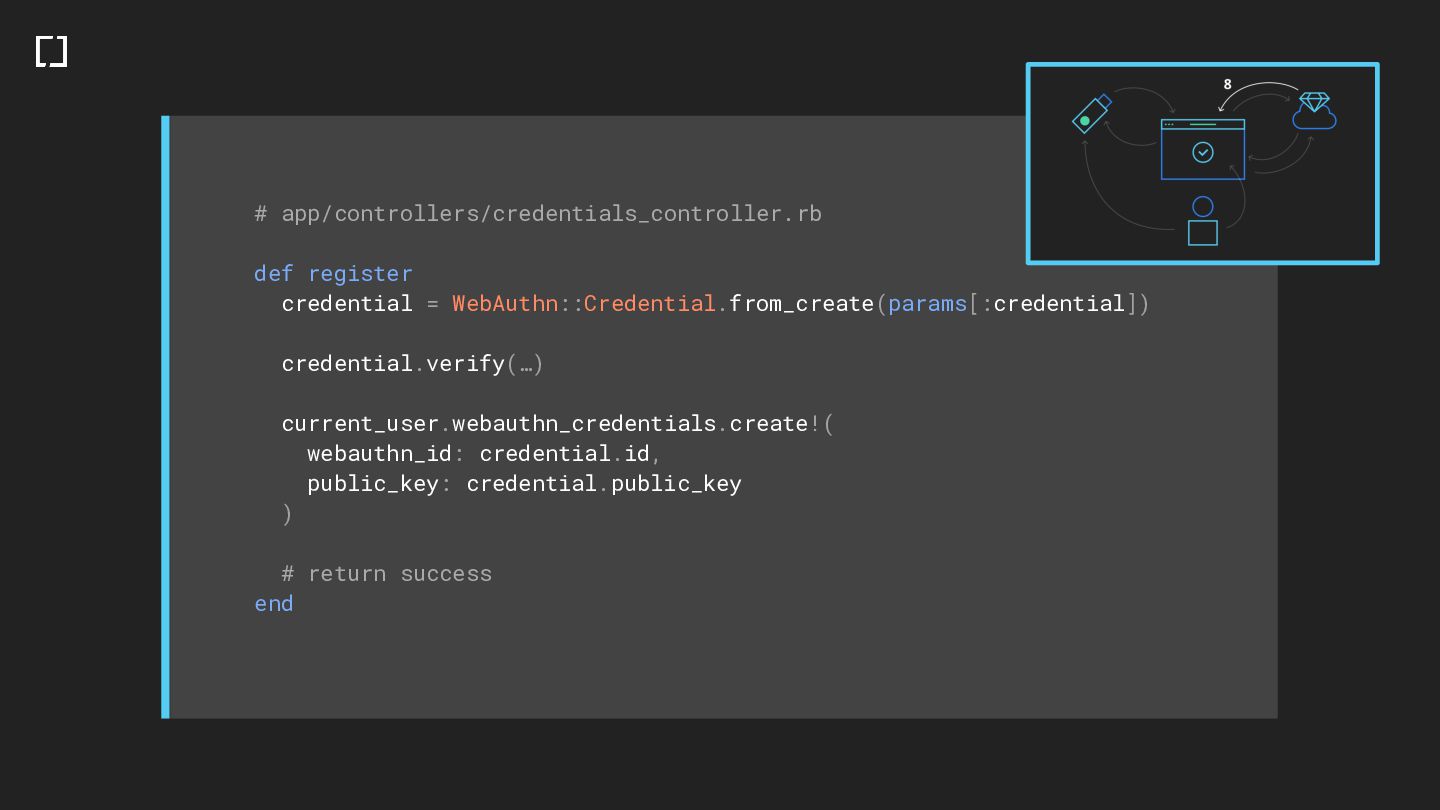Click the Ruby gem cloud icon
Image resolution: width=1440 pixels, height=810 pixels.
tap(1314, 111)
